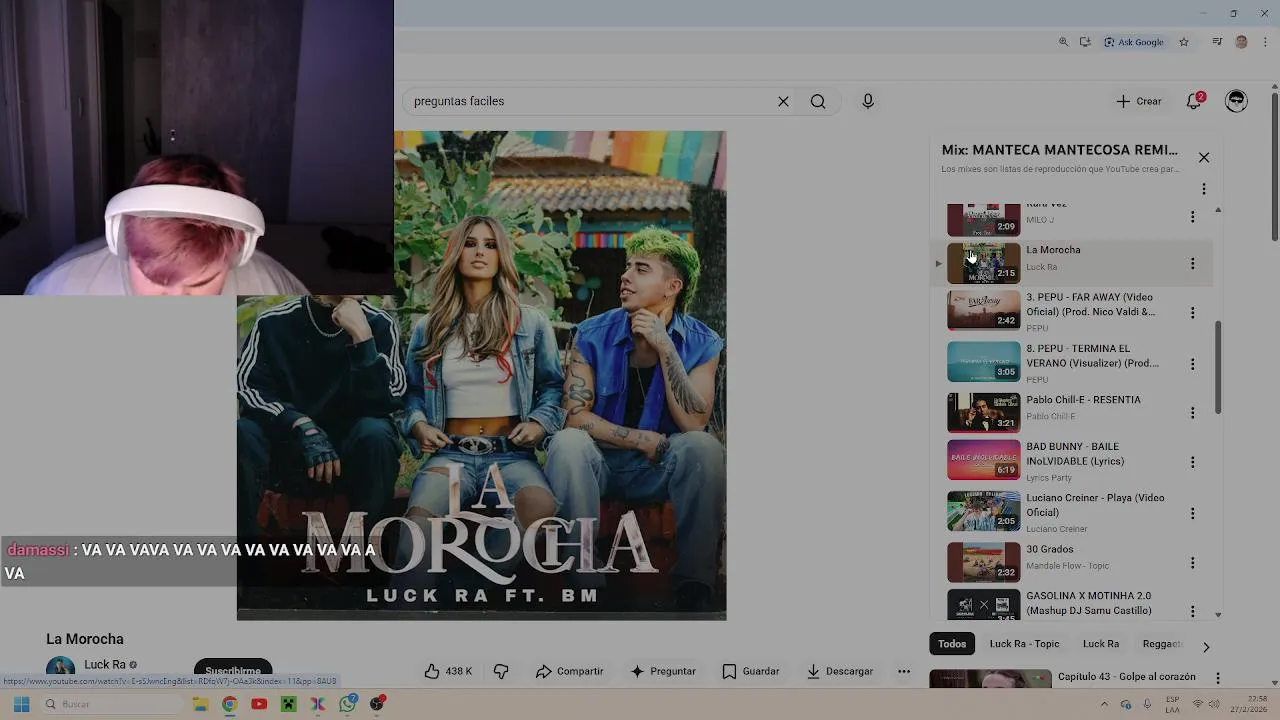Open Minecraft from the taskbar
Image resolution: width=1280 pixels, height=720 pixels.
pyautogui.click(x=289, y=704)
